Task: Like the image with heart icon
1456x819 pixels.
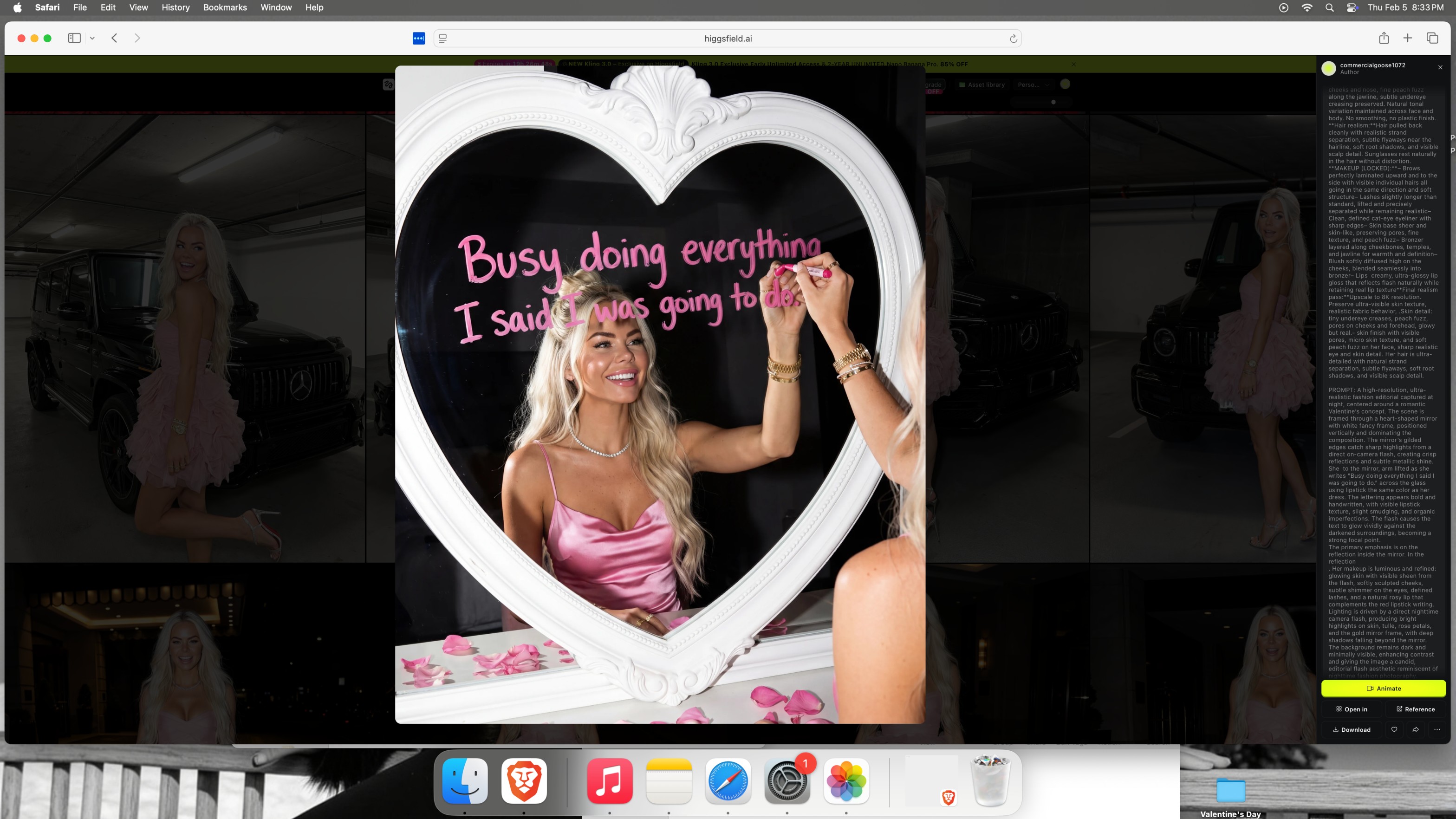Action: tap(1394, 730)
